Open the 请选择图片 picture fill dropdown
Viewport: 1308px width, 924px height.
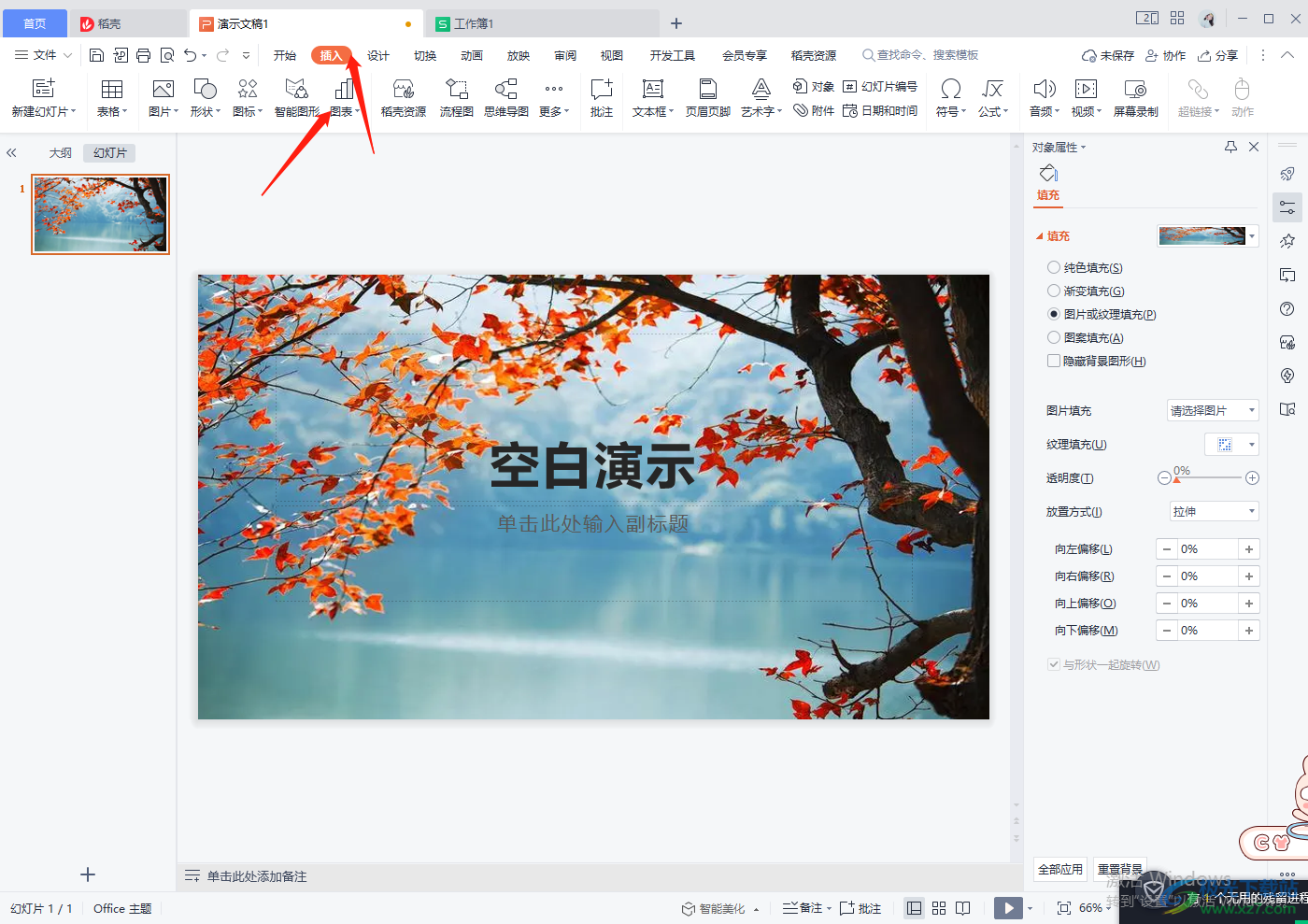click(1213, 410)
